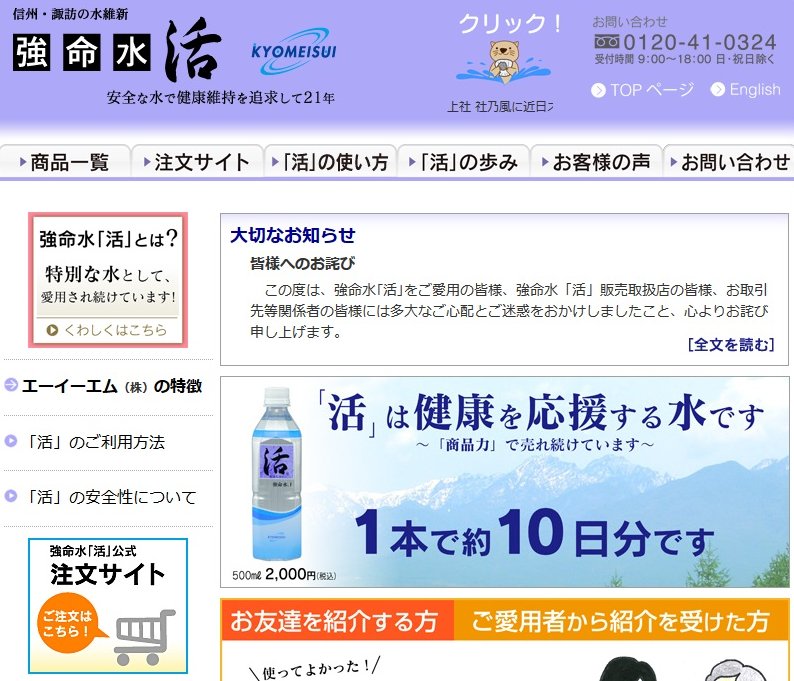Click the shopping cart order icon
Image resolution: width=794 pixels, height=681 pixels.
click(144, 633)
